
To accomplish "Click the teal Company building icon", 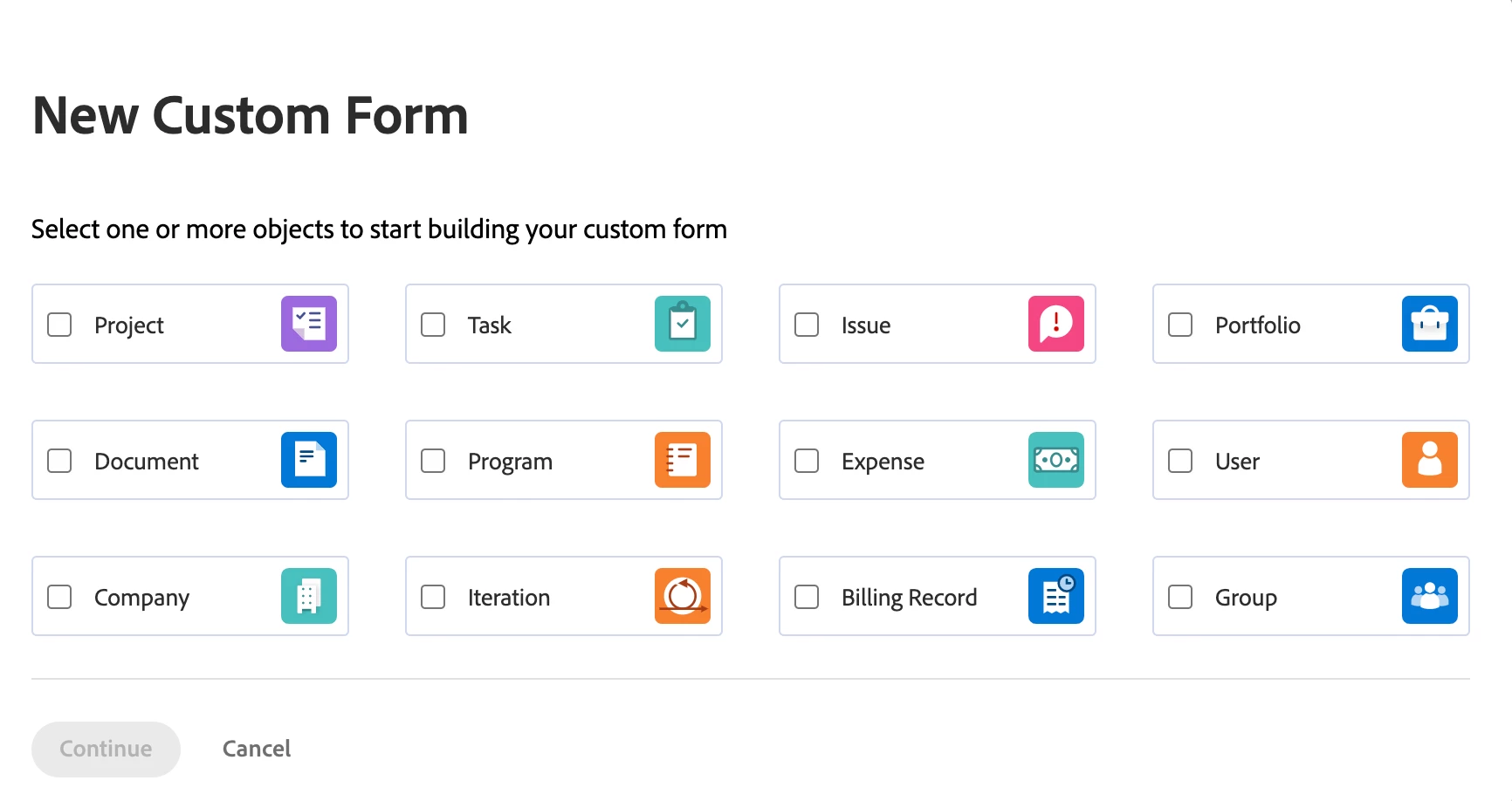I will (309, 596).
